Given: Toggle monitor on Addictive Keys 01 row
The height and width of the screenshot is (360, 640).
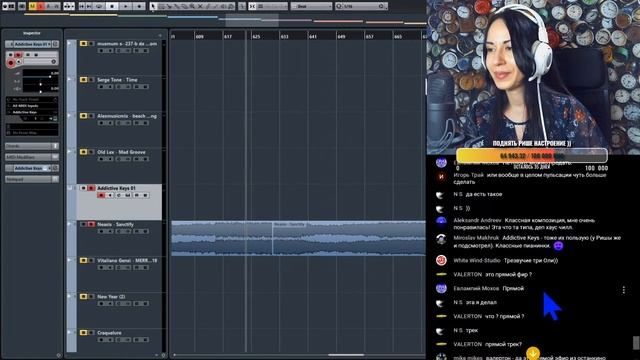Looking at the screenshot, I should point(110,196).
